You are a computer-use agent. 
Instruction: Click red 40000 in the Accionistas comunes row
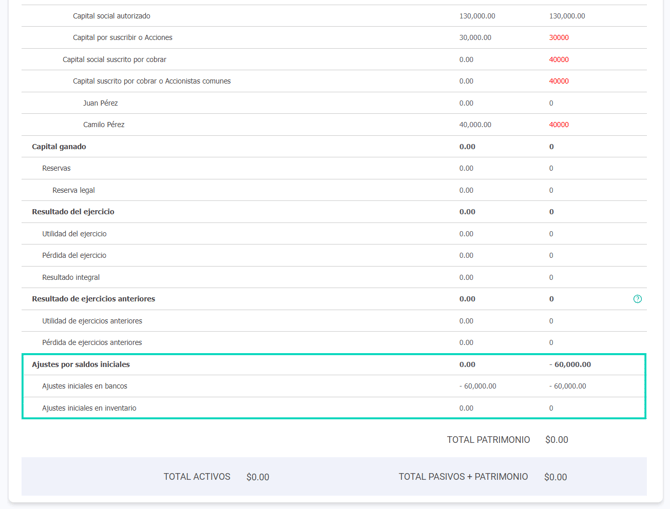point(558,82)
